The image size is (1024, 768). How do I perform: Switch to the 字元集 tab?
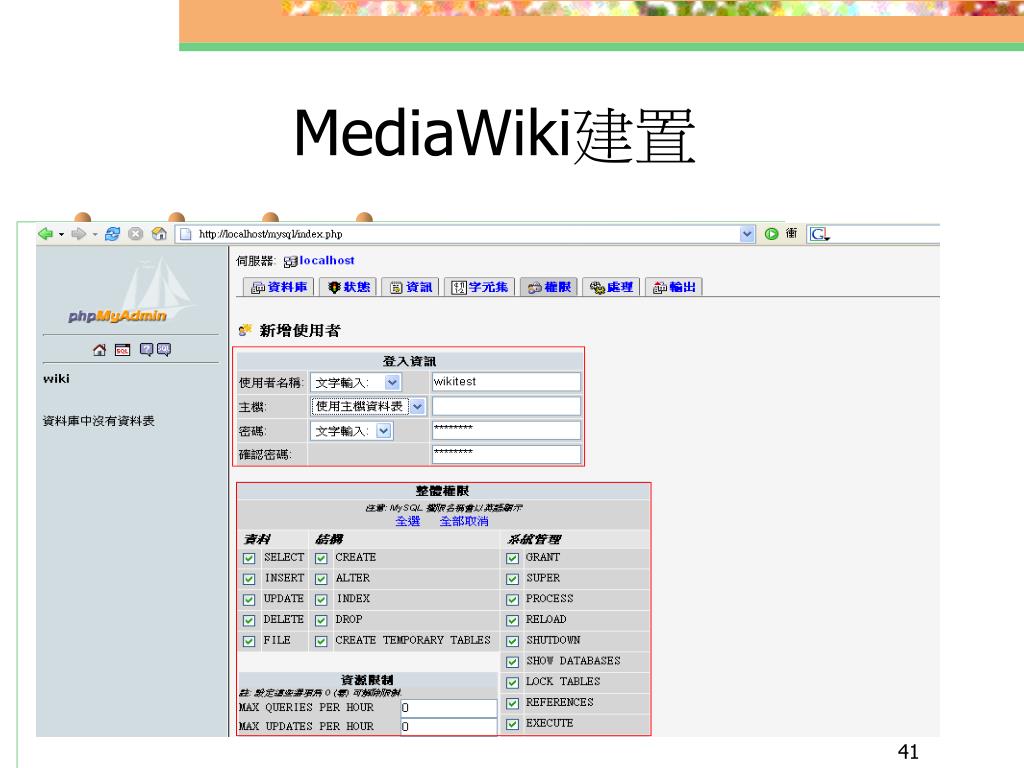(480, 287)
